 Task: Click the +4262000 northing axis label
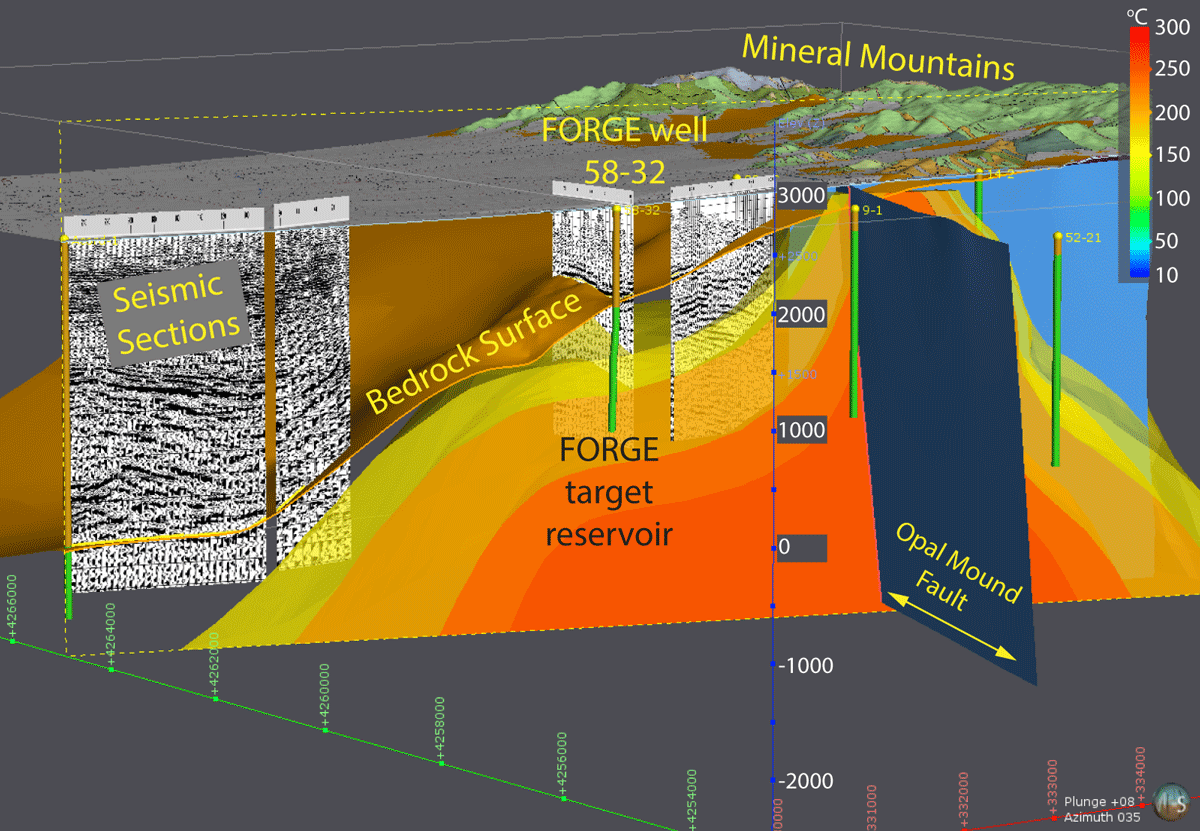(x=216, y=664)
